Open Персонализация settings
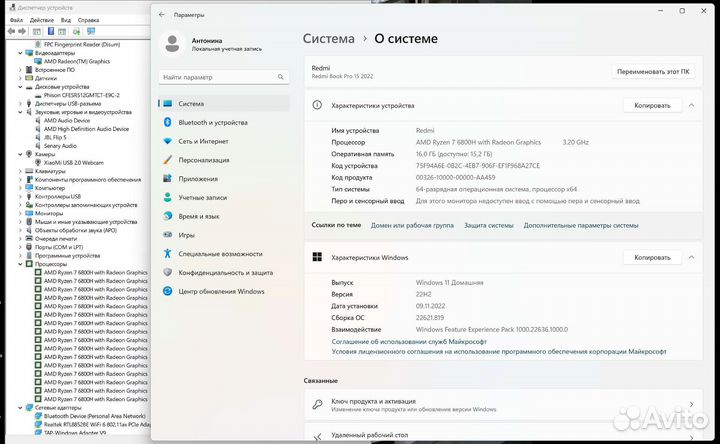 (x=224, y=160)
